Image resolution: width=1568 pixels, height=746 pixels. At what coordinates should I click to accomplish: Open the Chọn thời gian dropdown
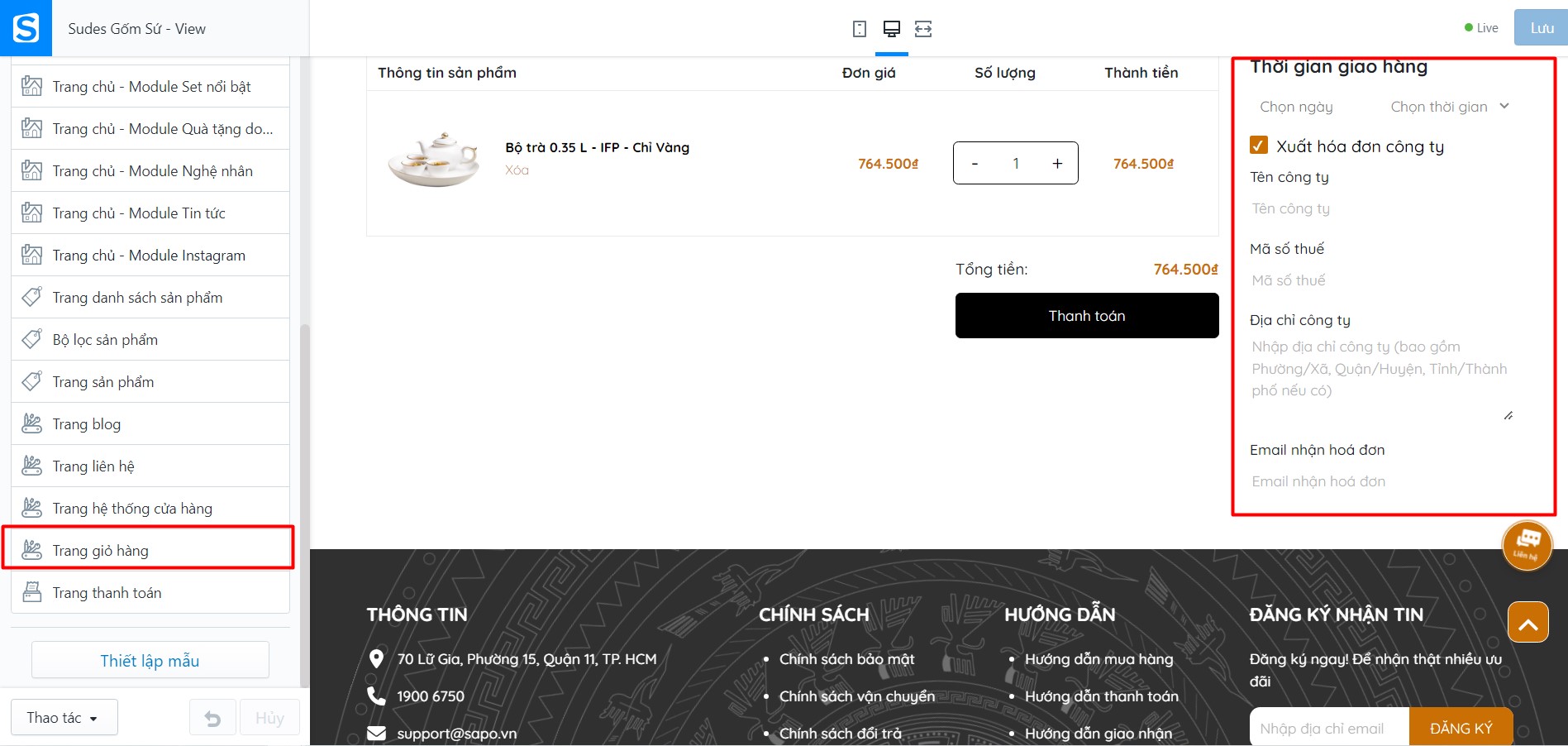point(1450,107)
